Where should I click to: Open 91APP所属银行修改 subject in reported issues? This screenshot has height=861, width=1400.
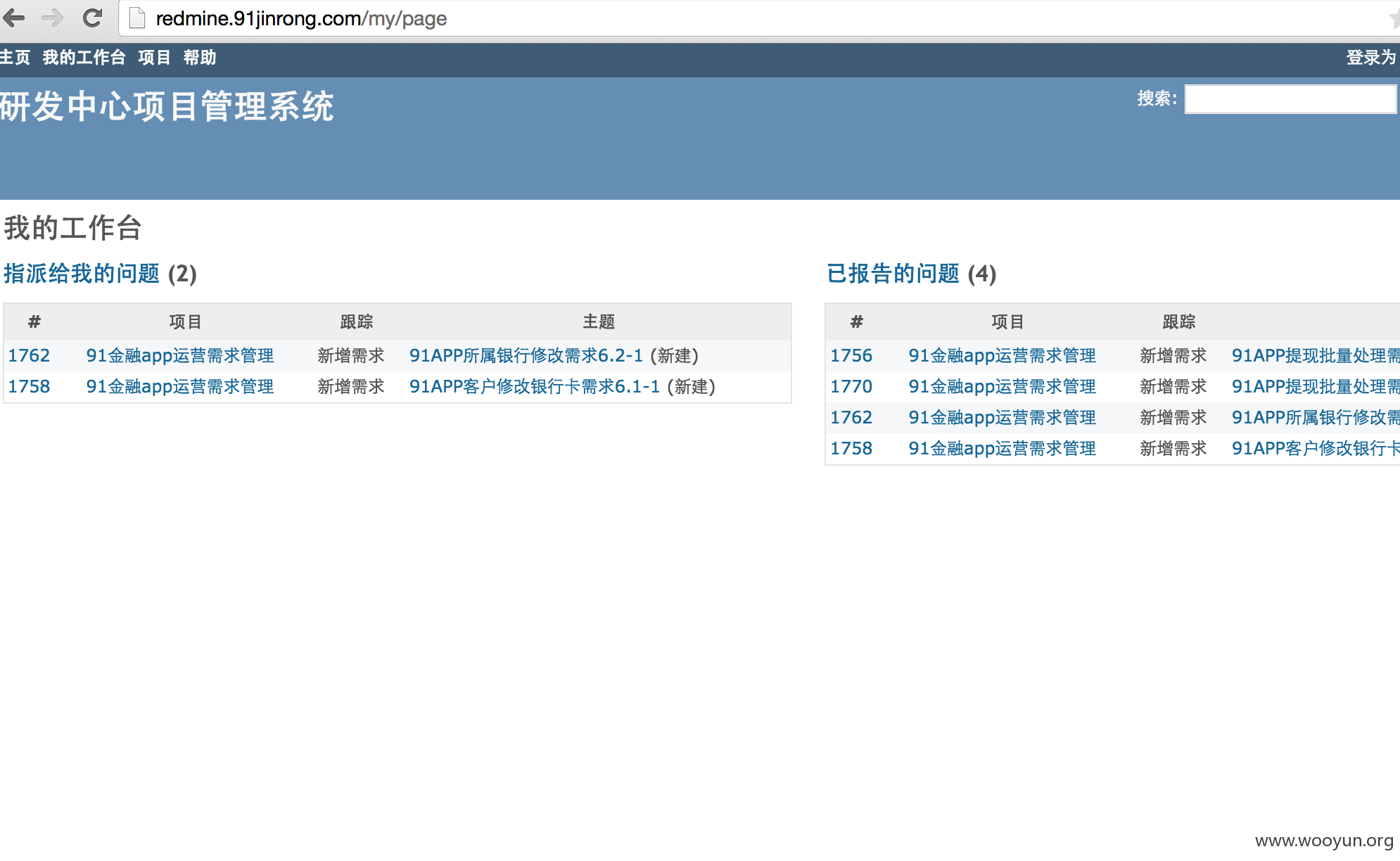(x=1316, y=418)
